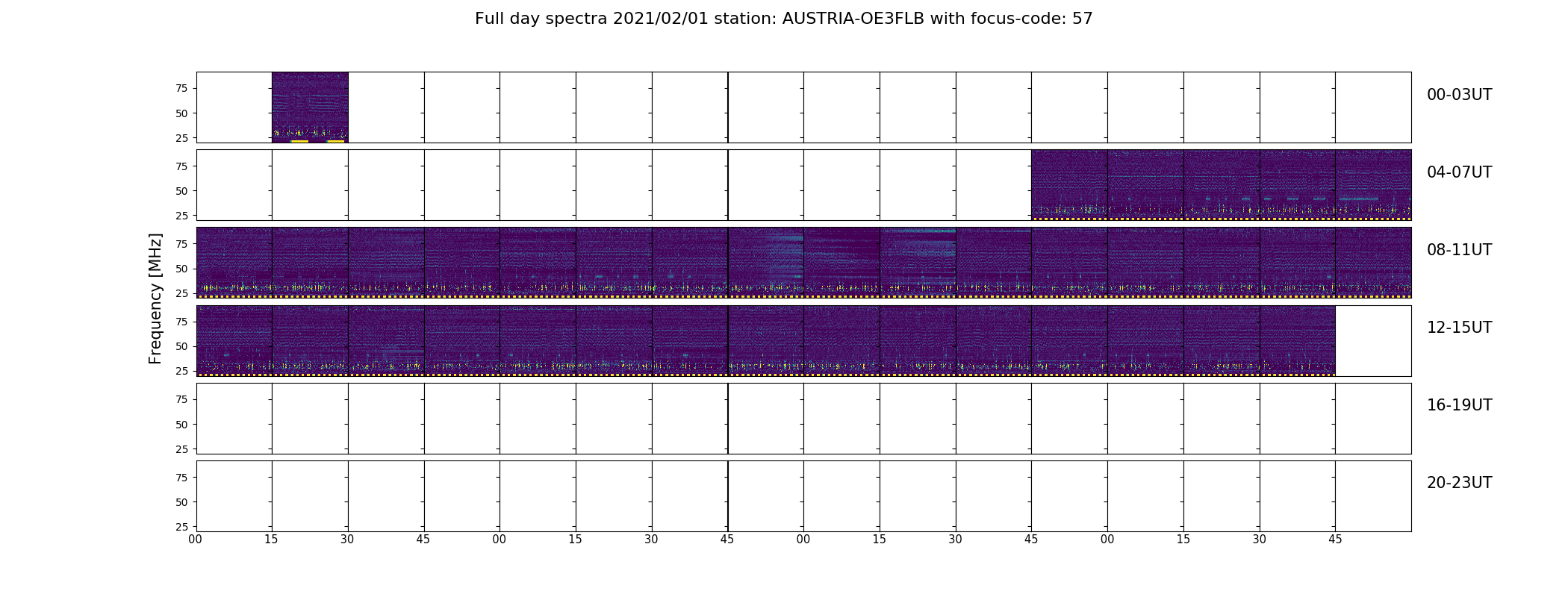1568x597 pixels.
Task: Open the 07:00–07:15 spectrogram in 04-07UT row
Action: pyautogui.click(x=1145, y=185)
